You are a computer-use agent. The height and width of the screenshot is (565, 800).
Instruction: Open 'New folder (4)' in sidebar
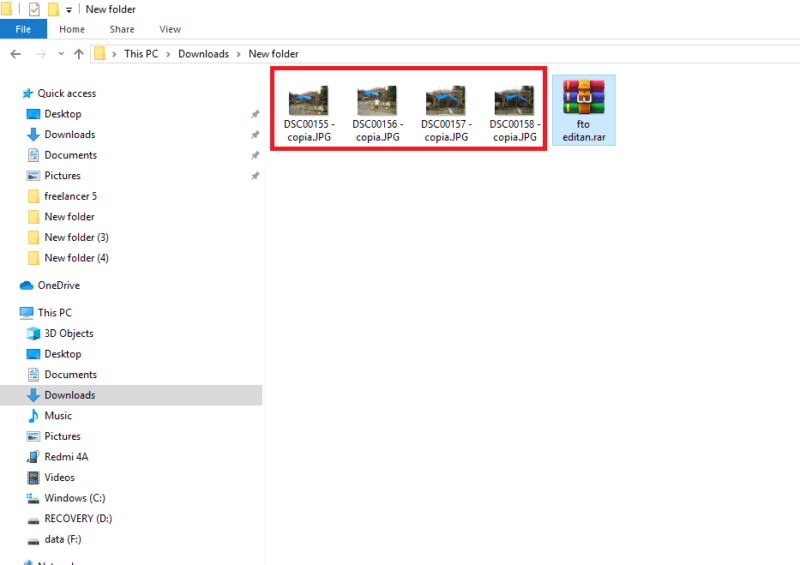pos(76,258)
